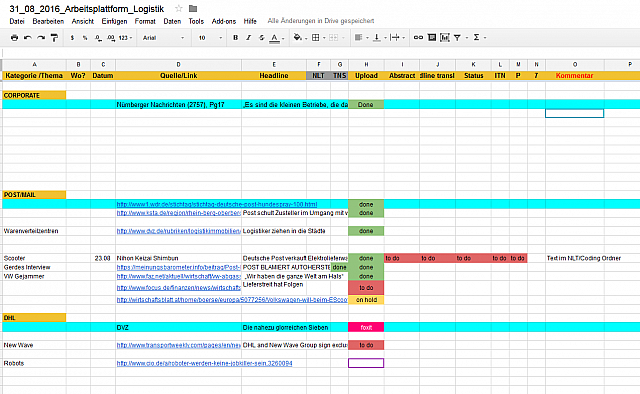Select 'Nihon Keizai Shimbun' cell

(178, 258)
